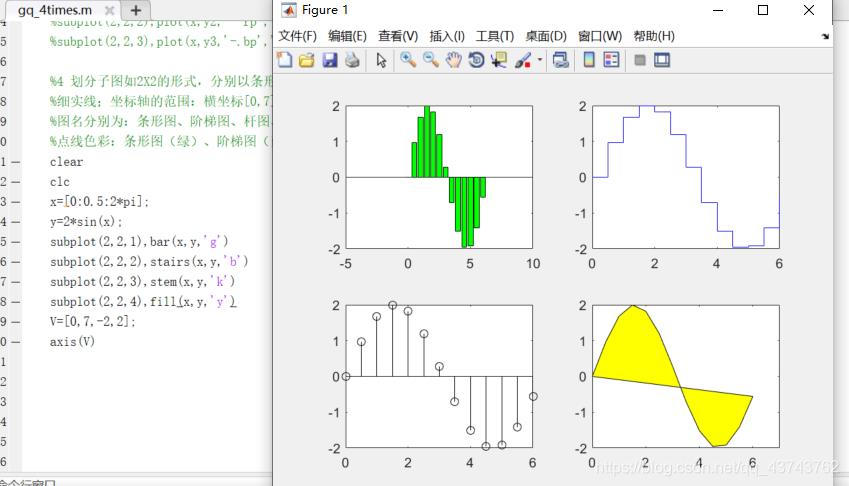Click the Link Plot toolbar icon

(560, 60)
